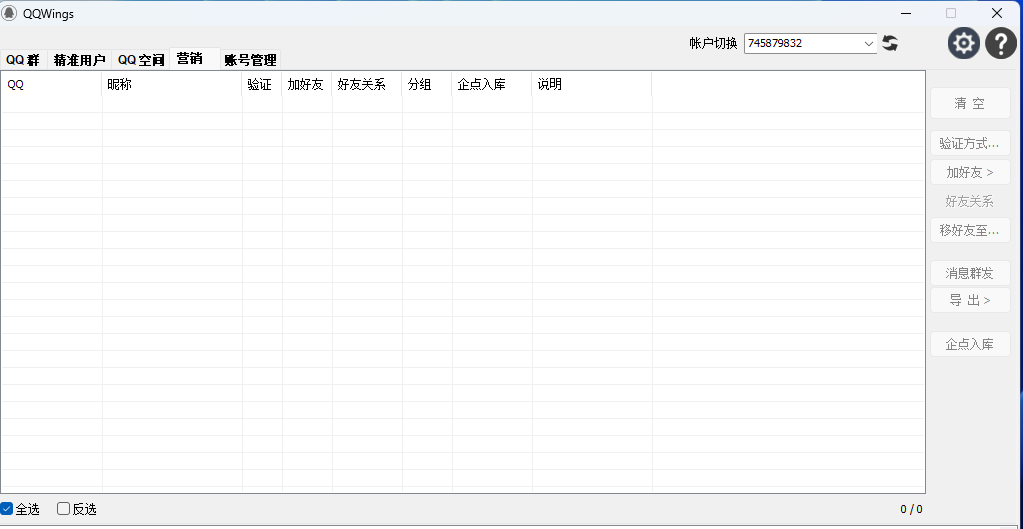Open help via question mark icon
Viewport: 1023px width, 529px height.
point(1001,43)
